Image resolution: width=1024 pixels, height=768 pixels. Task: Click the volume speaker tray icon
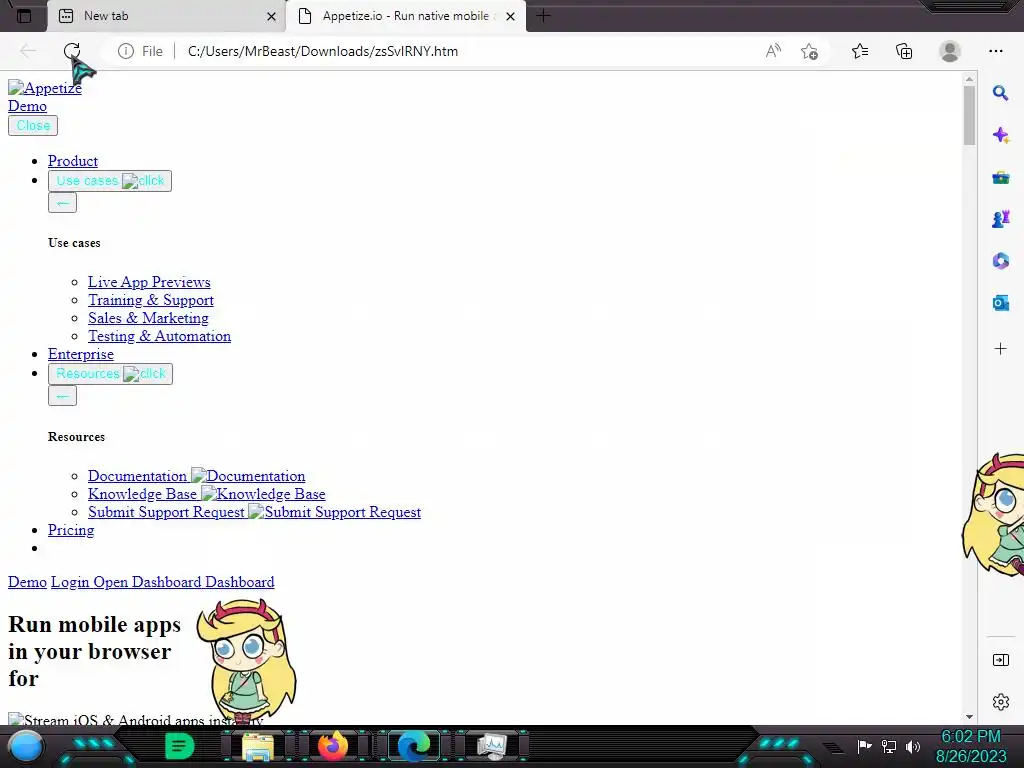pyautogui.click(x=913, y=746)
